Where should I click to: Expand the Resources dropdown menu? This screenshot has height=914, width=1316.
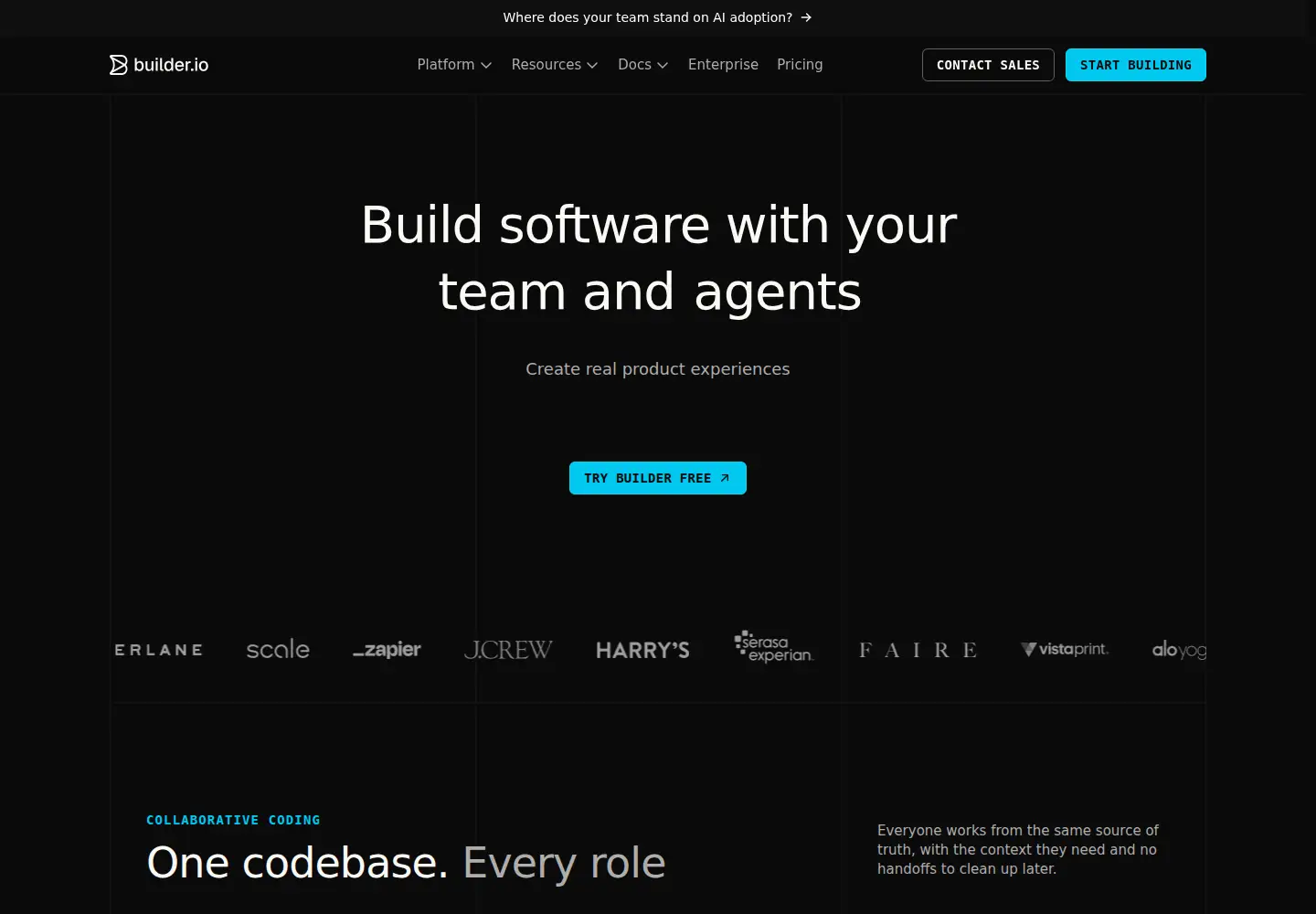pyautogui.click(x=555, y=65)
